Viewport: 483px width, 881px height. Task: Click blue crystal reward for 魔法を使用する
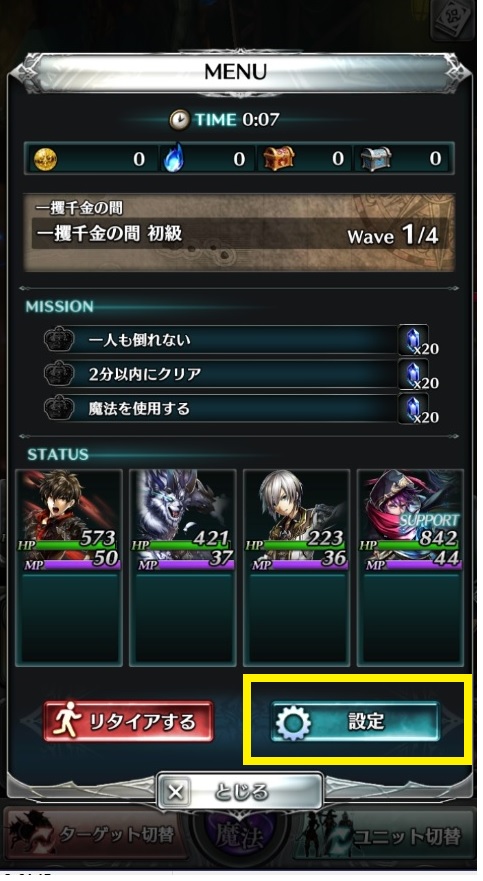414,408
